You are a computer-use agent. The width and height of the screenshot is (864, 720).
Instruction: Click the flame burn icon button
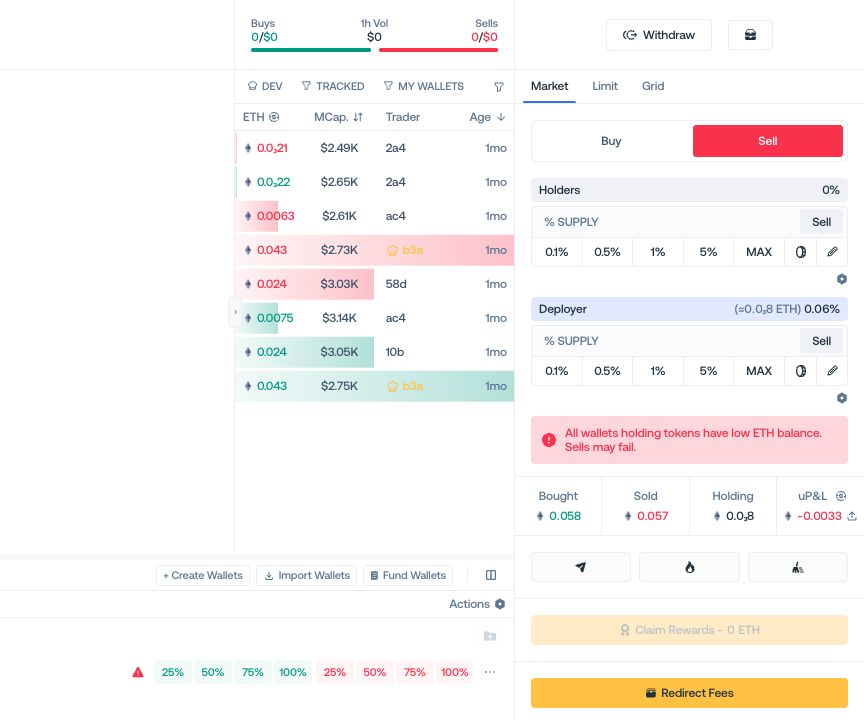coord(689,567)
